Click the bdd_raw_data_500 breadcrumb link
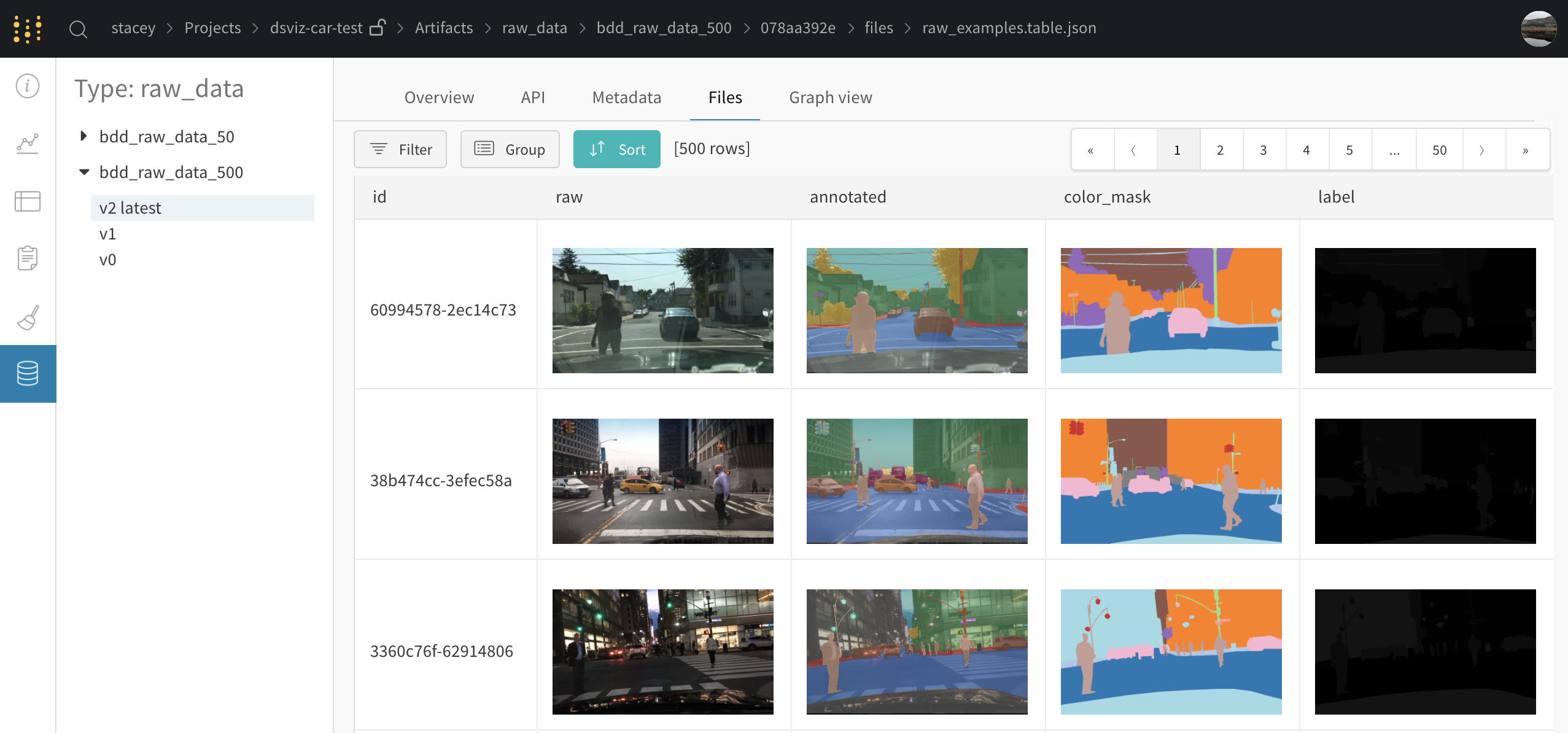The height and width of the screenshot is (733, 1568). coord(664,28)
